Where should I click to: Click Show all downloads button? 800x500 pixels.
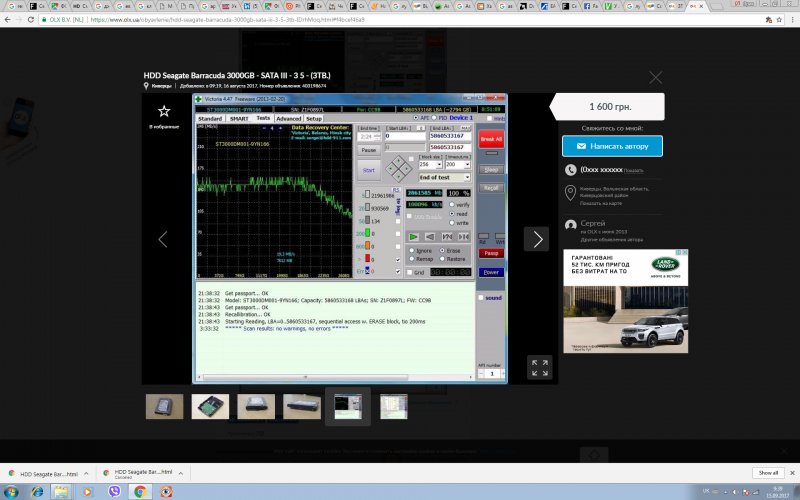(767, 472)
